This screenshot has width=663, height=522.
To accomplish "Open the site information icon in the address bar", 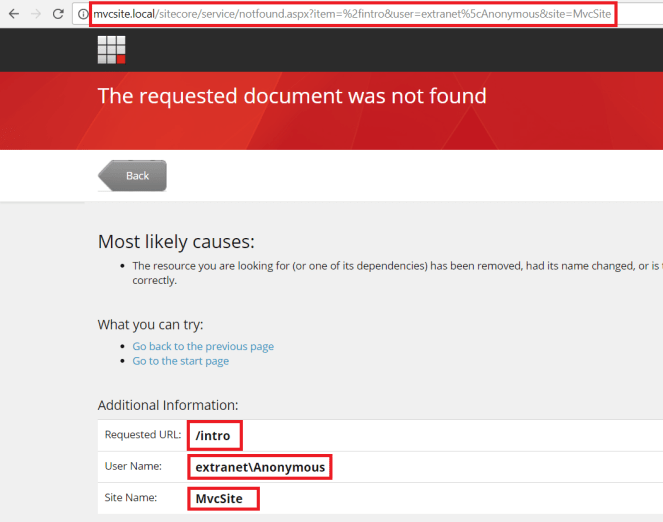I will [x=83, y=14].
